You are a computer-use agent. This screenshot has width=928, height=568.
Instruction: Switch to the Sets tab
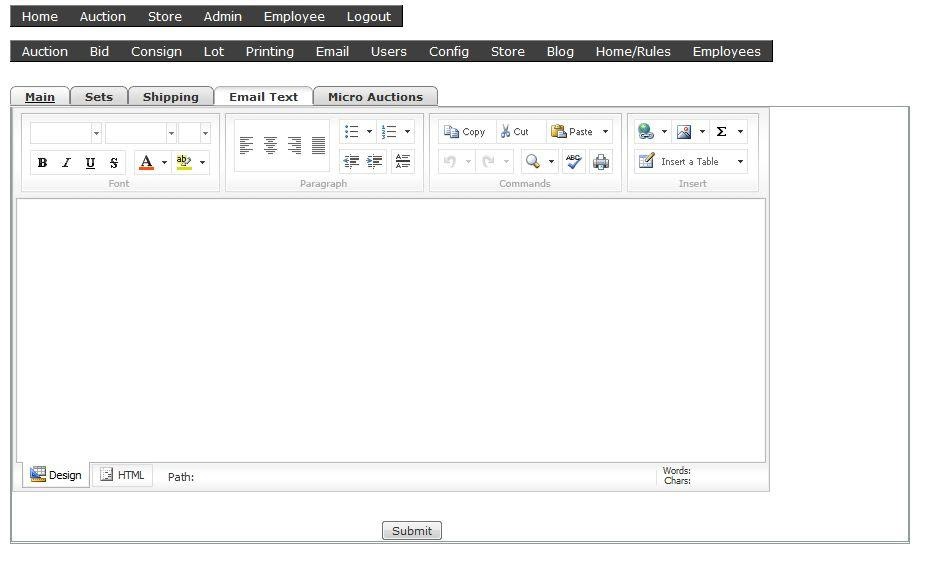click(x=99, y=96)
